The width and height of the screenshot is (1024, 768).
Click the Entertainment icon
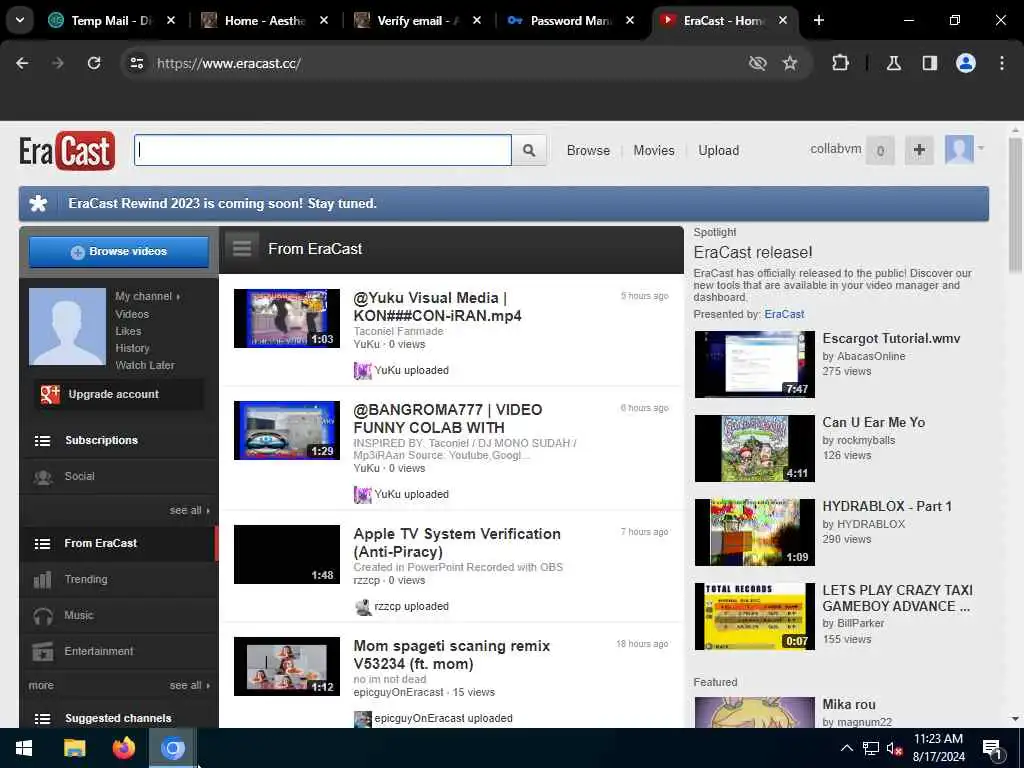(x=43, y=652)
